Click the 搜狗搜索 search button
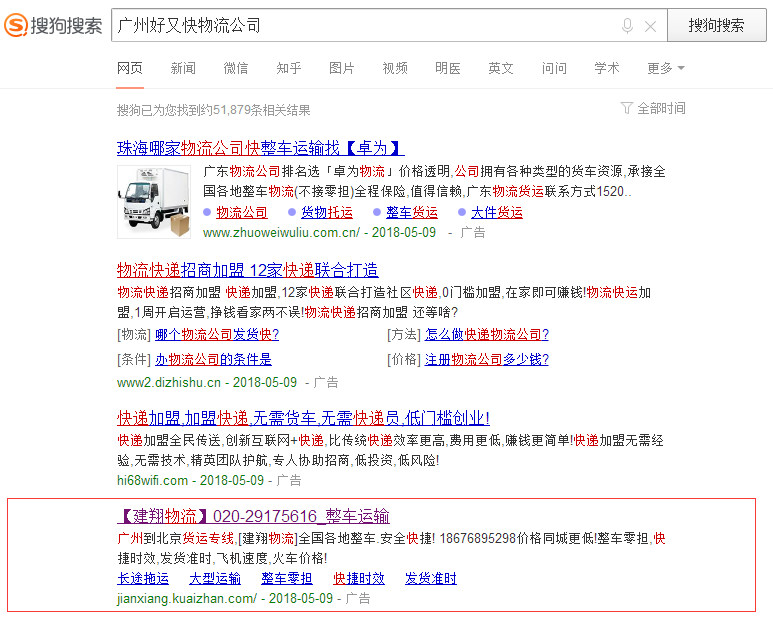This screenshot has height=618, width=773. tap(716, 25)
